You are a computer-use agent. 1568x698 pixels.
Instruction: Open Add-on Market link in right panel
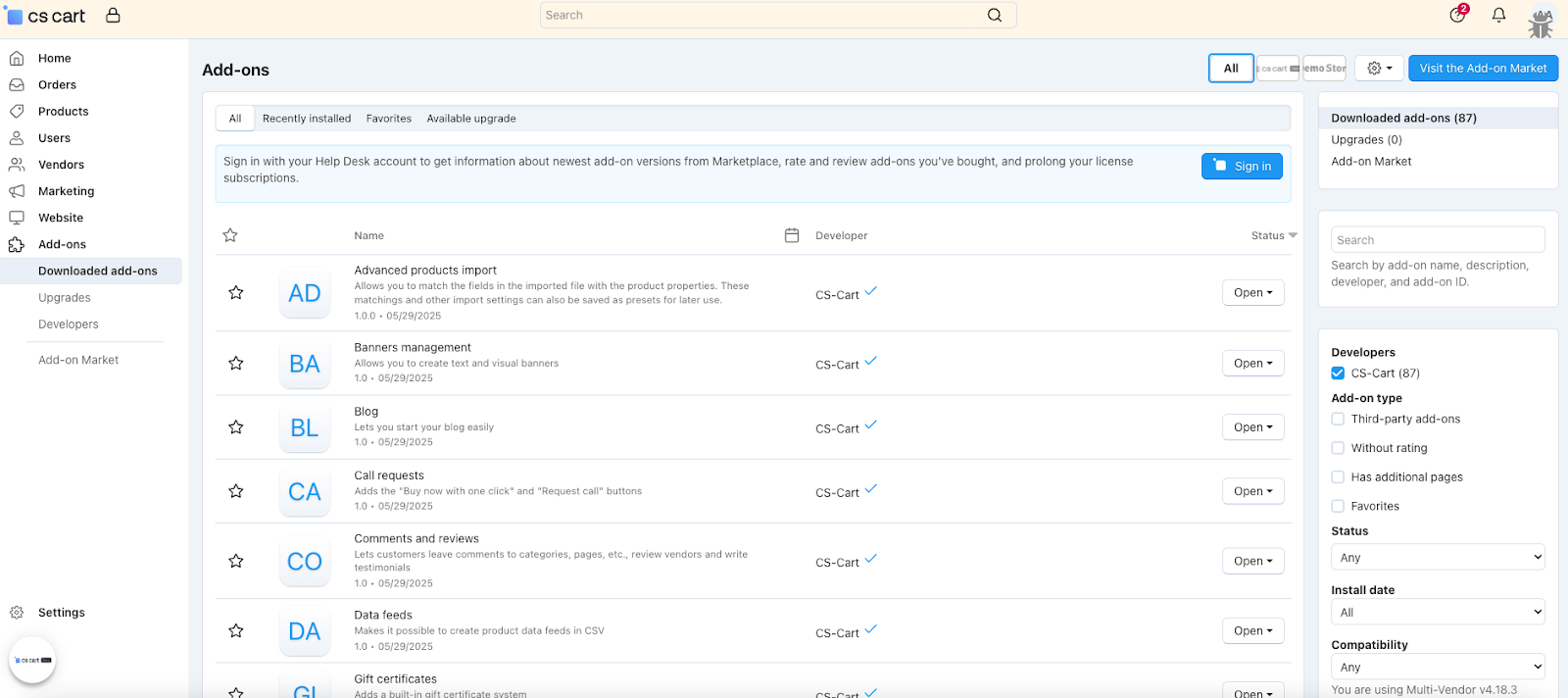click(x=1371, y=161)
